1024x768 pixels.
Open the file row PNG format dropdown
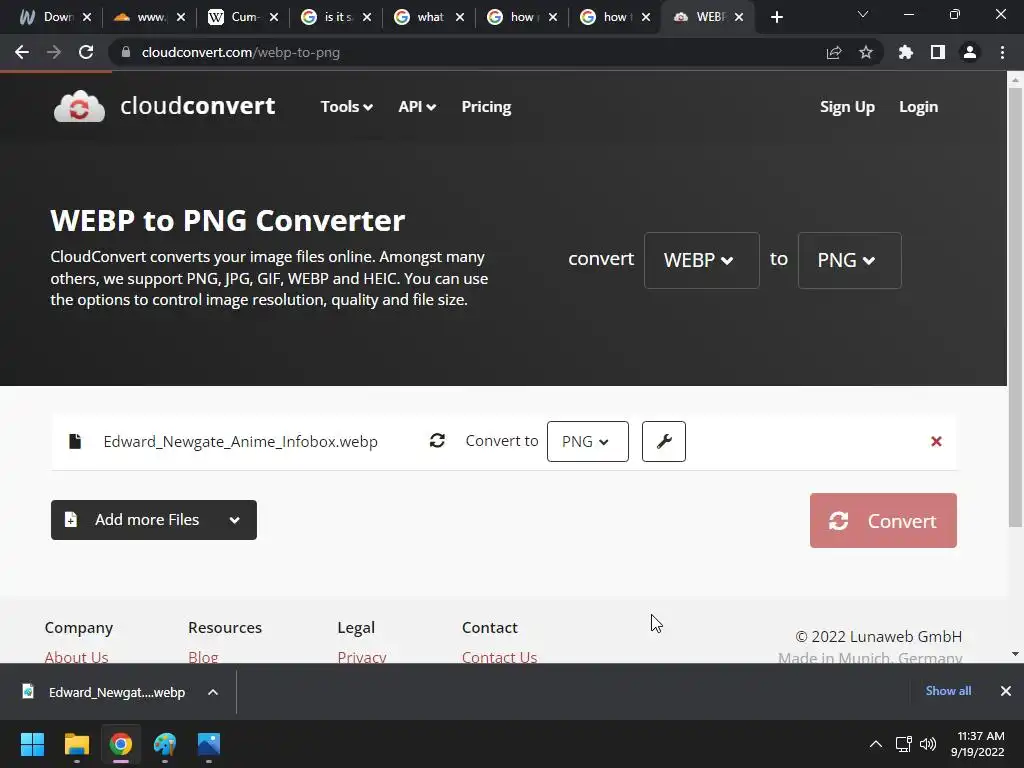pyautogui.click(x=588, y=441)
